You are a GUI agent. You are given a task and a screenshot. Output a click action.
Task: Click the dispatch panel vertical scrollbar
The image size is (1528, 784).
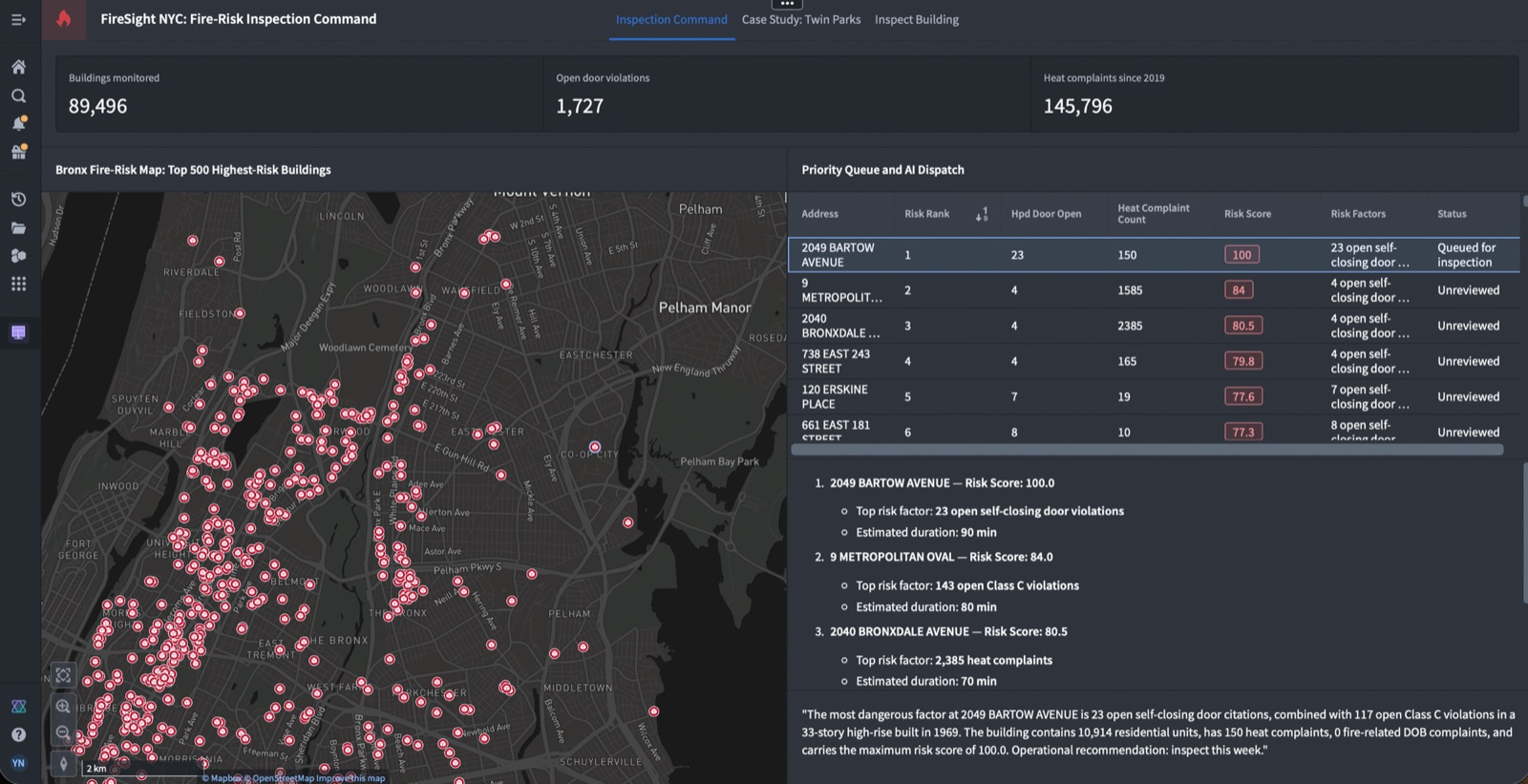pyautogui.click(x=1524, y=532)
